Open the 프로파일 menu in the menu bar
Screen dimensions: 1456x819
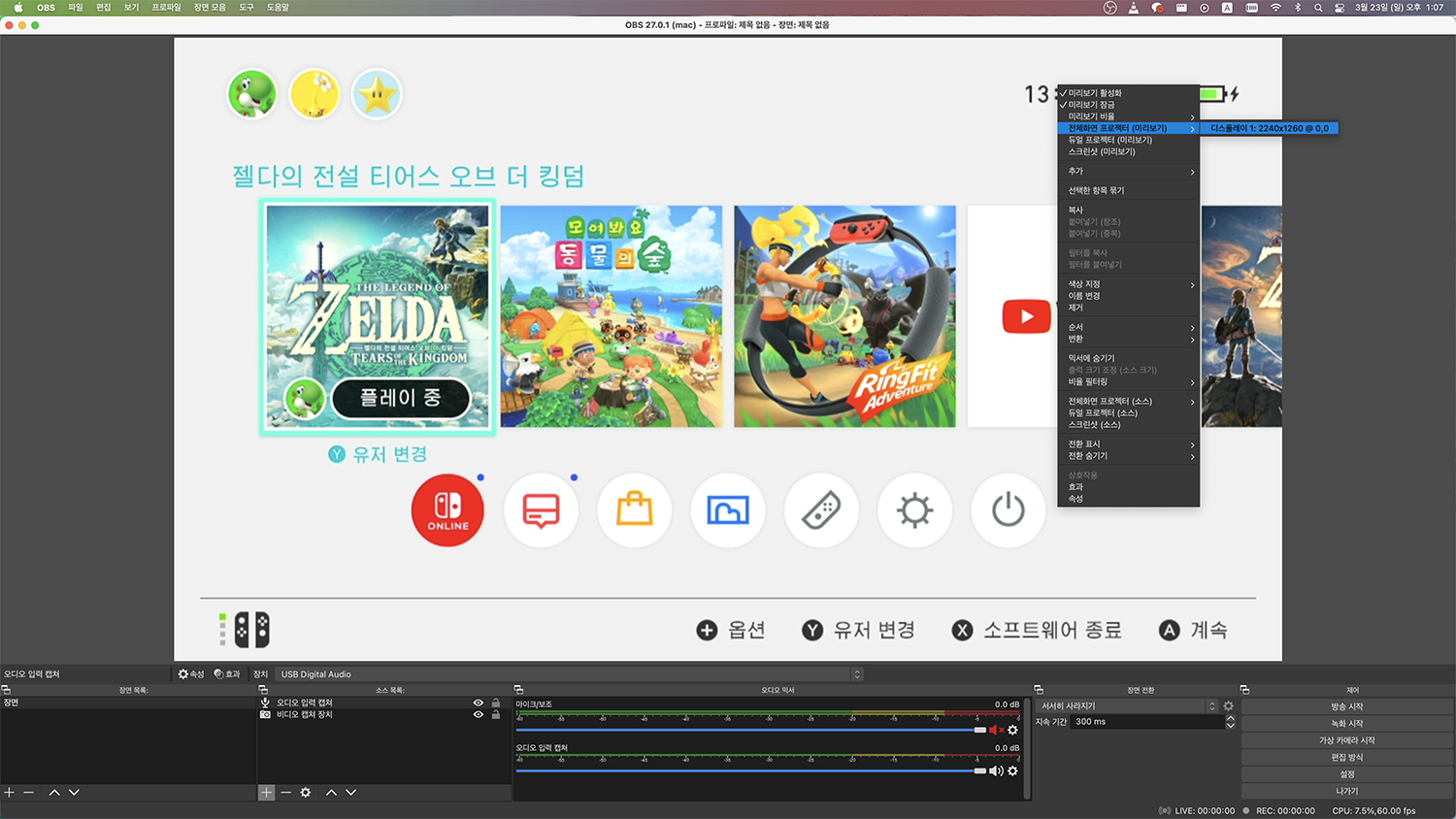point(166,7)
